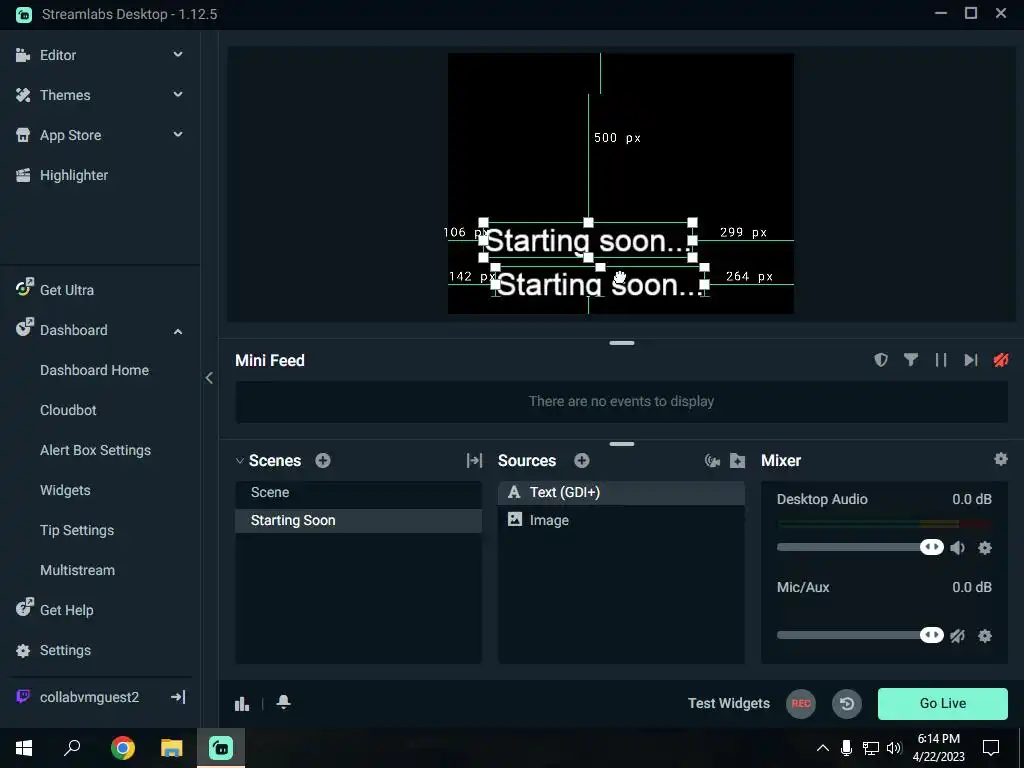Viewport: 1024px width, 768px height.
Task: Open the Themes section
Action: (65, 95)
